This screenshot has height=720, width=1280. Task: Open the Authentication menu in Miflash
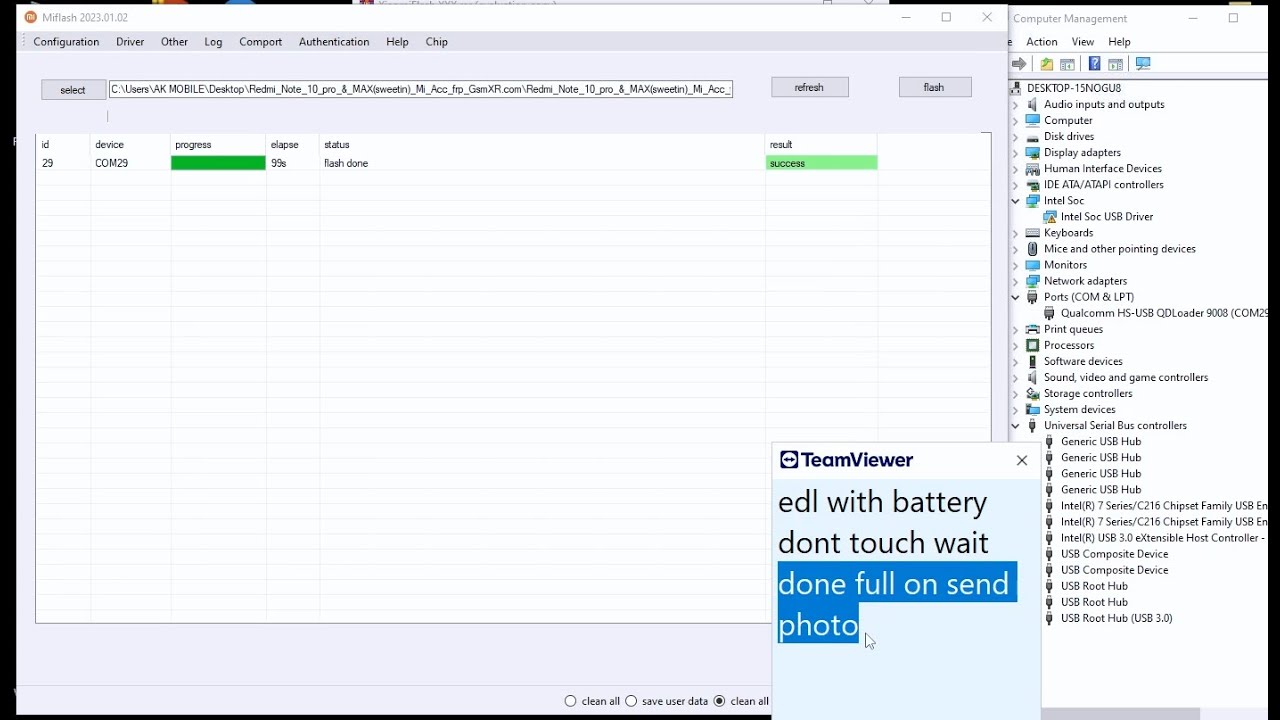(334, 42)
